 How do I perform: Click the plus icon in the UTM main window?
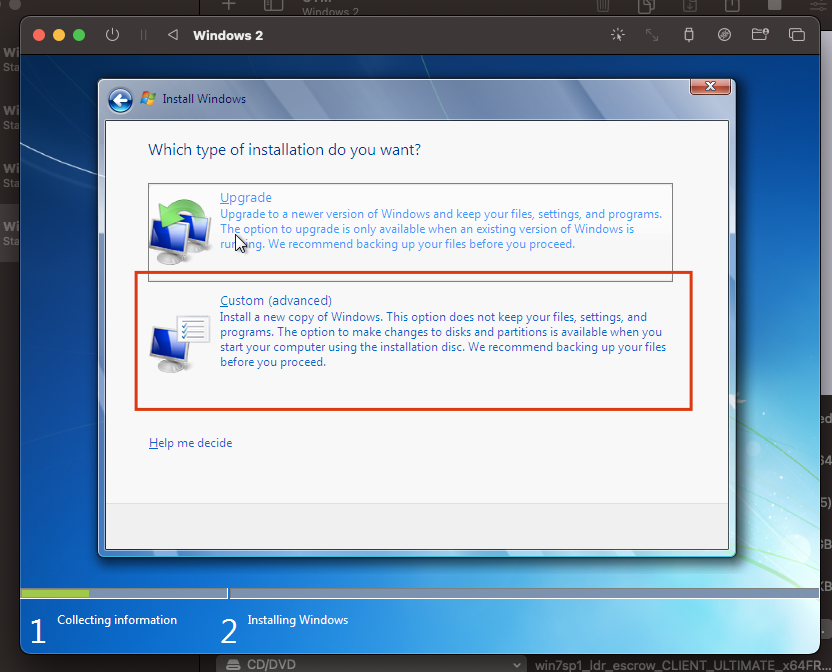pyautogui.click(x=229, y=5)
